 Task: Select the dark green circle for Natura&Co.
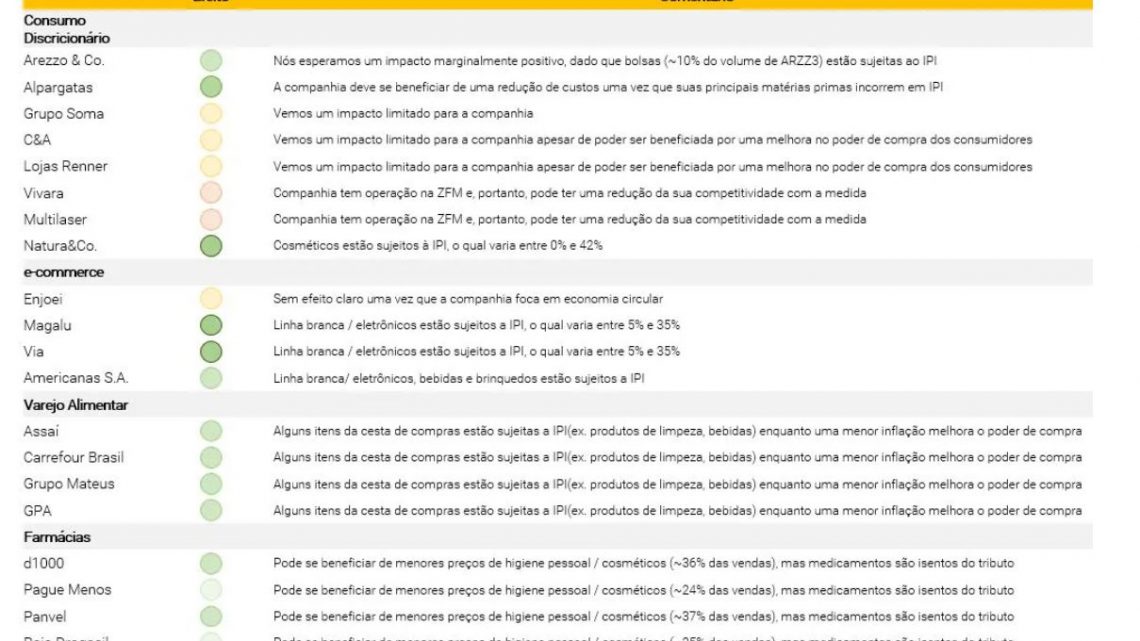coord(211,246)
